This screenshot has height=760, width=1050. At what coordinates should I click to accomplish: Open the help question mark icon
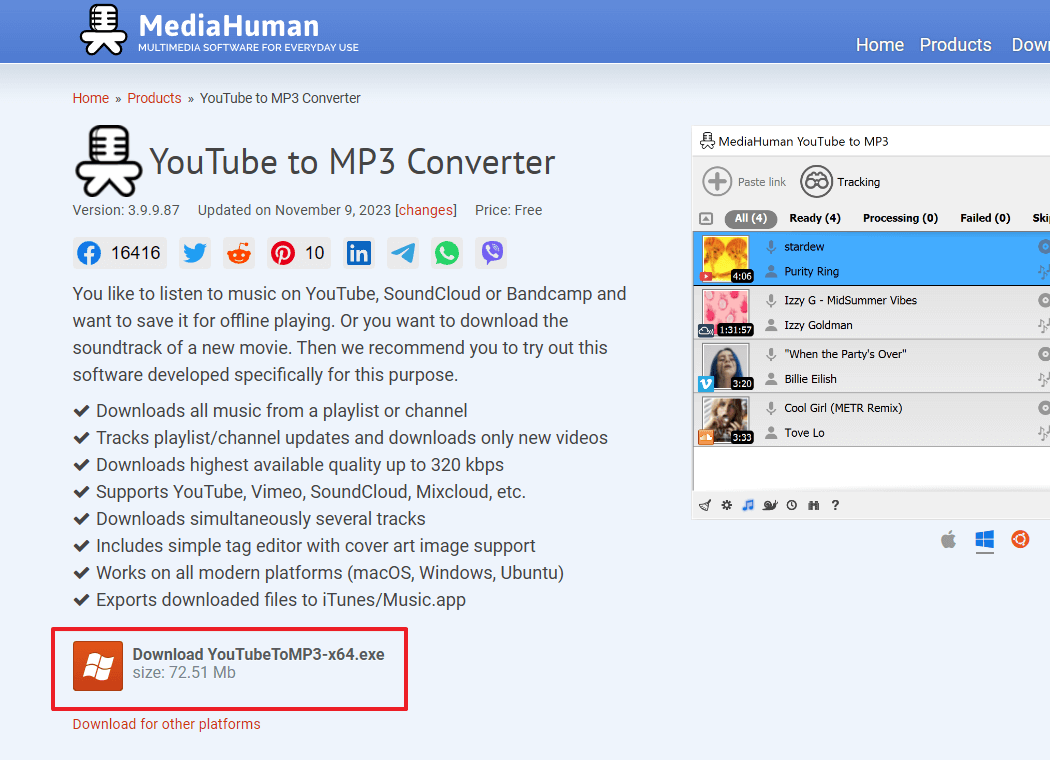coord(835,505)
